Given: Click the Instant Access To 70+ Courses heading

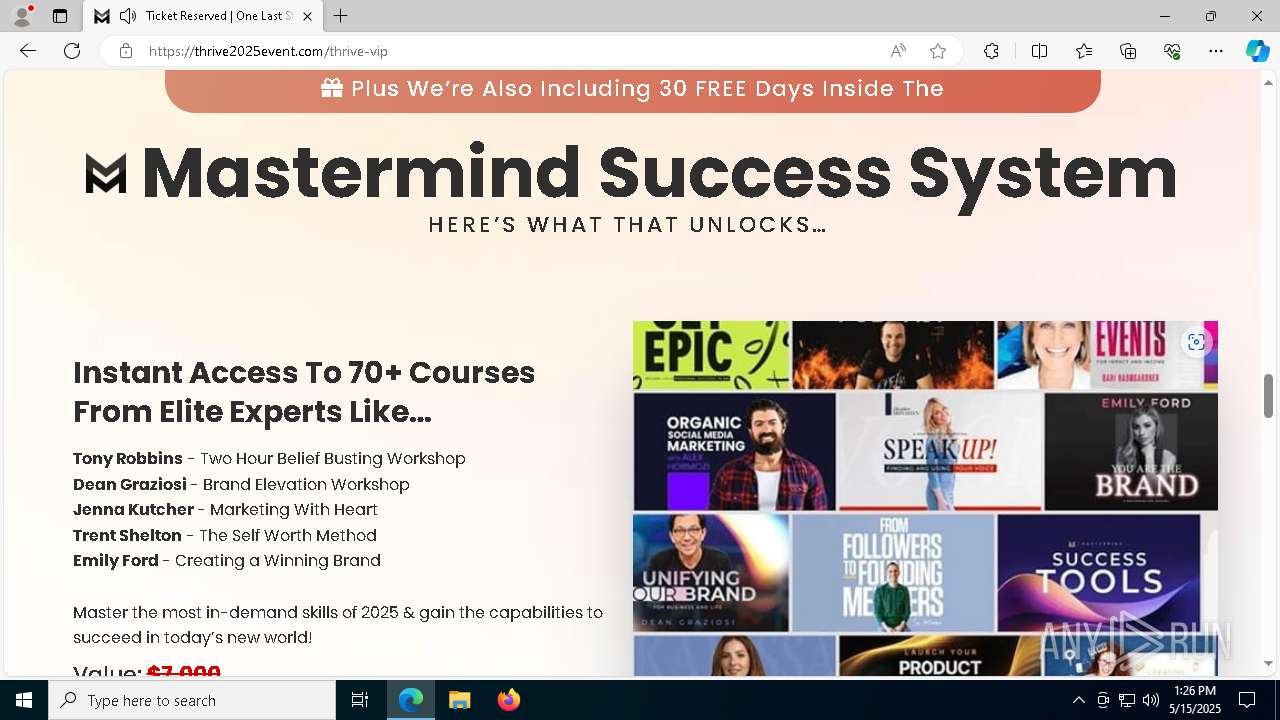Looking at the screenshot, I should 304,392.
